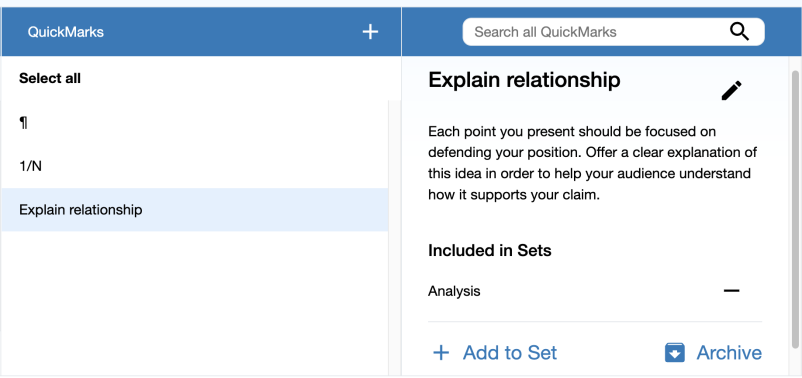Remove from Analysis set using minus icon

tap(731, 291)
